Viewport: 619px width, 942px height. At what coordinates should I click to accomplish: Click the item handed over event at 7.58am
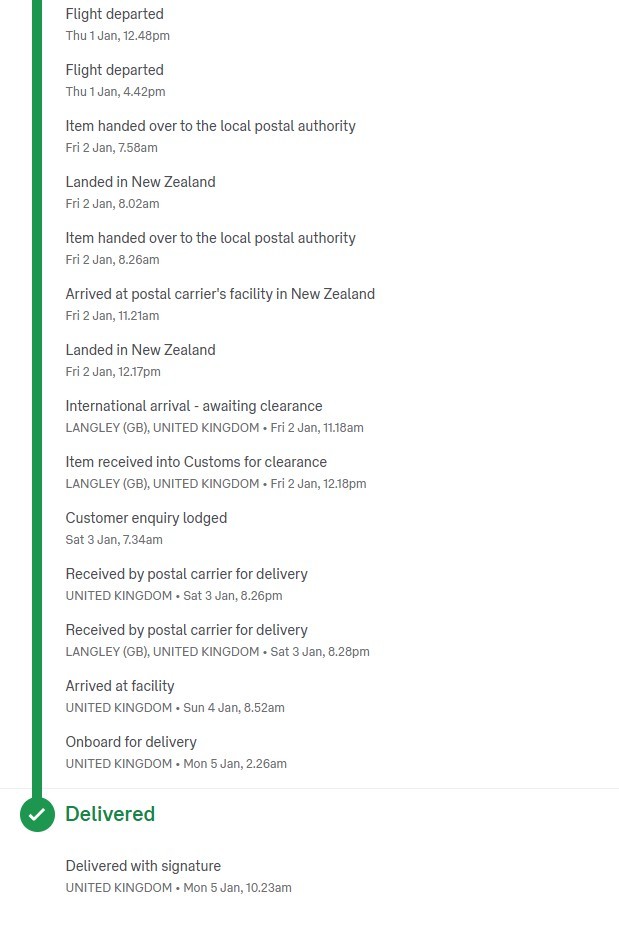point(210,126)
